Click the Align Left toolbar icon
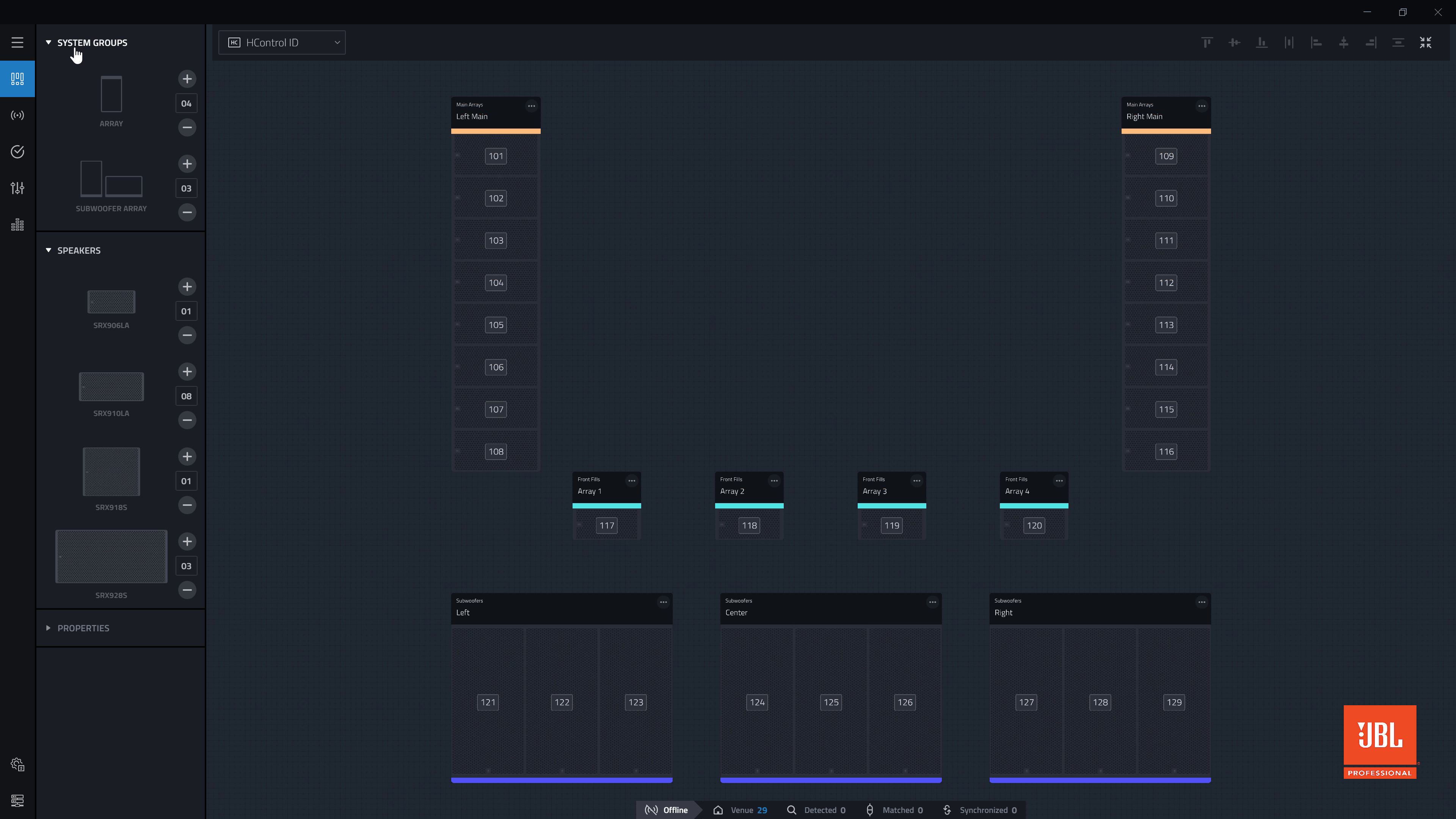The width and height of the screenshot is (1456, 819). 1316,42
